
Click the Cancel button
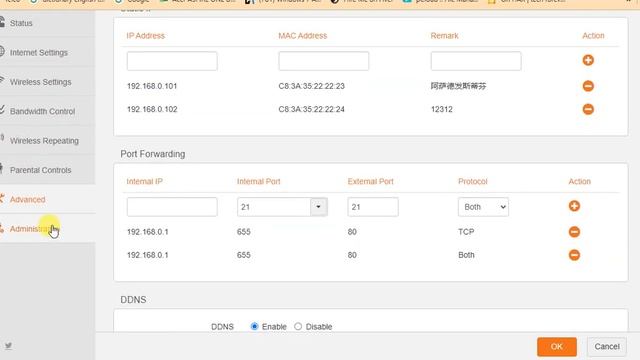coord(607,347)
